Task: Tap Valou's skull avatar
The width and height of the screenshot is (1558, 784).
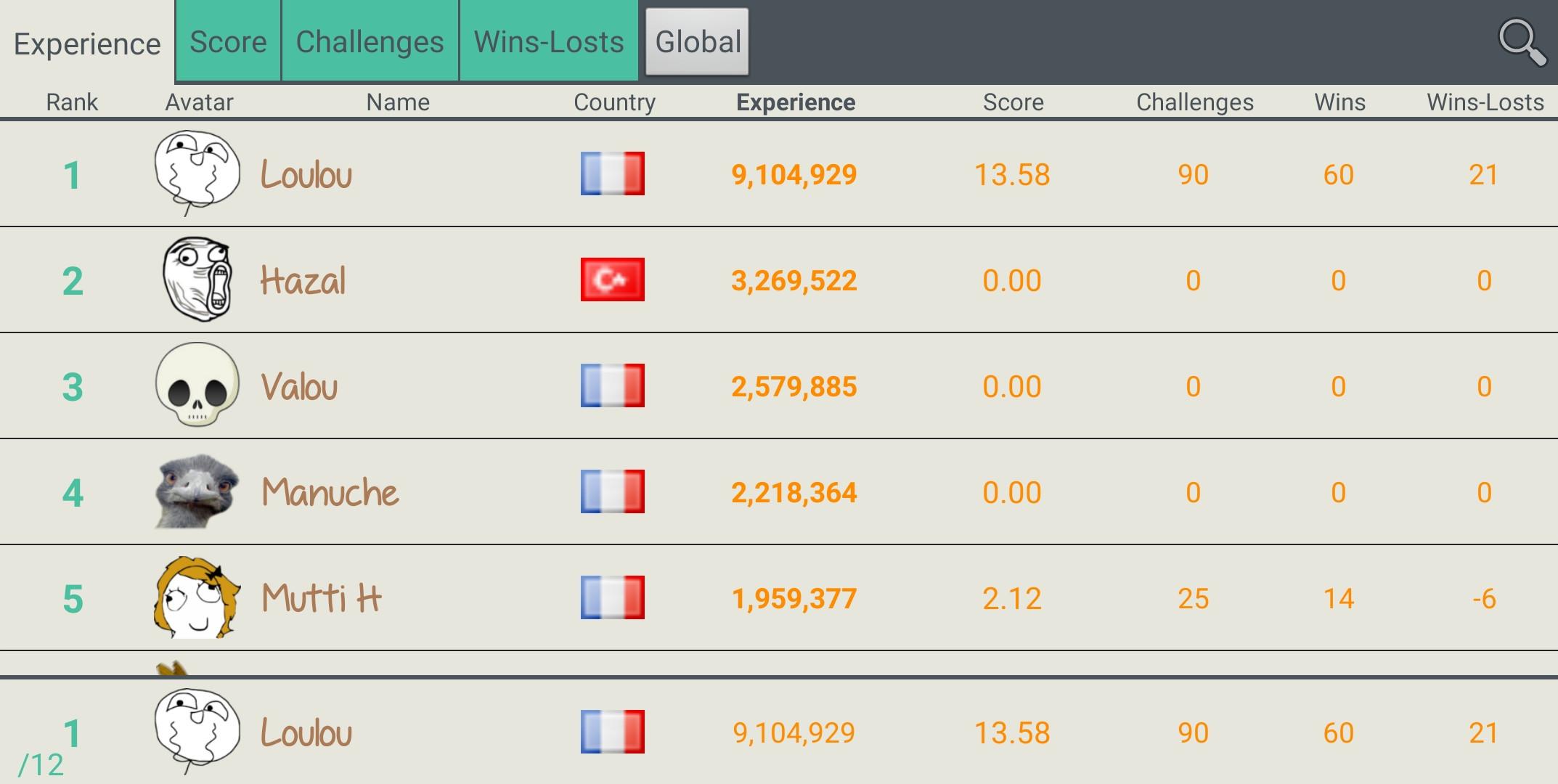Action: tap(197, 385)
